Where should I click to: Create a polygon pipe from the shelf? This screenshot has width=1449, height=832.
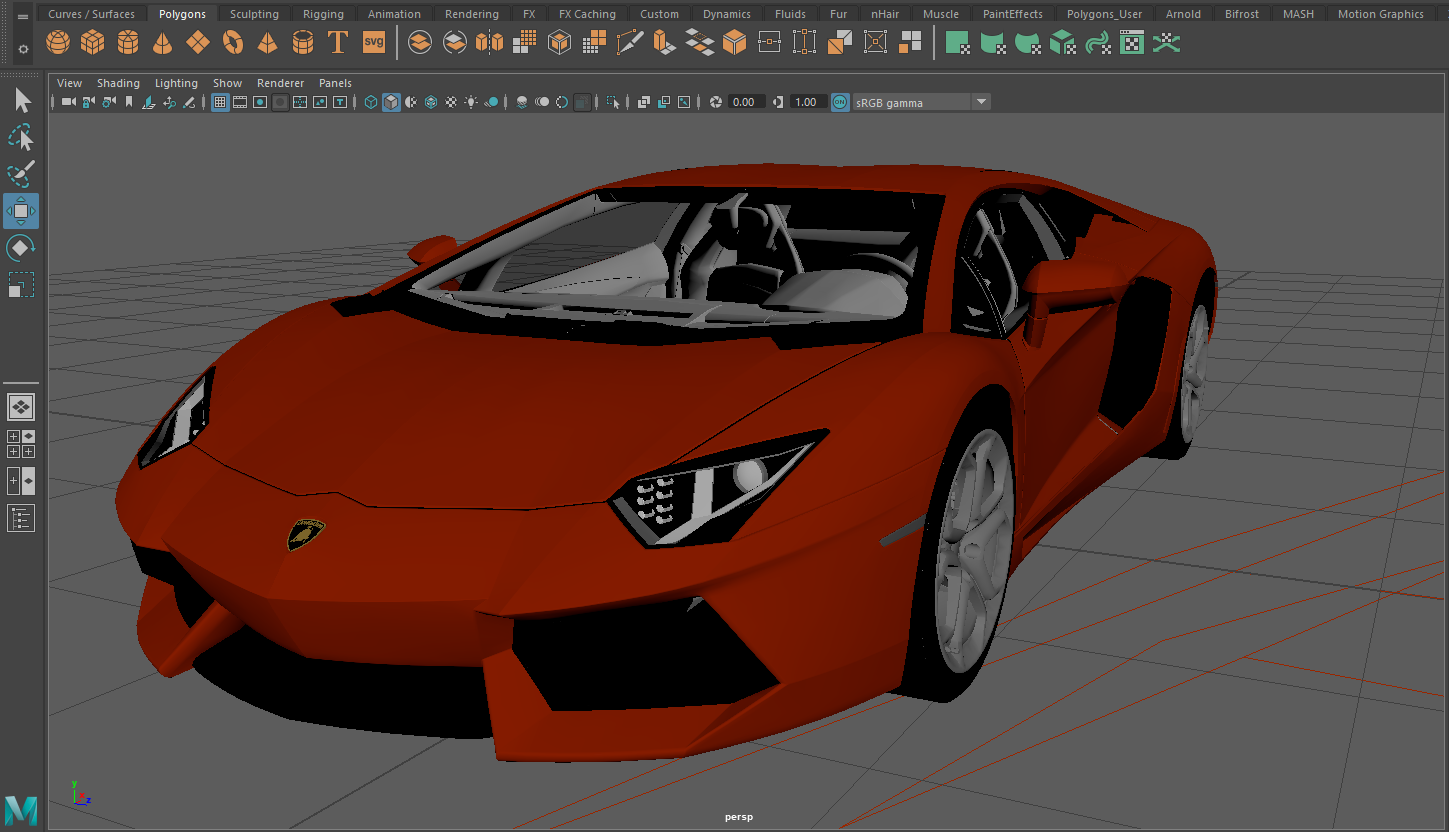tap(303, 43)
